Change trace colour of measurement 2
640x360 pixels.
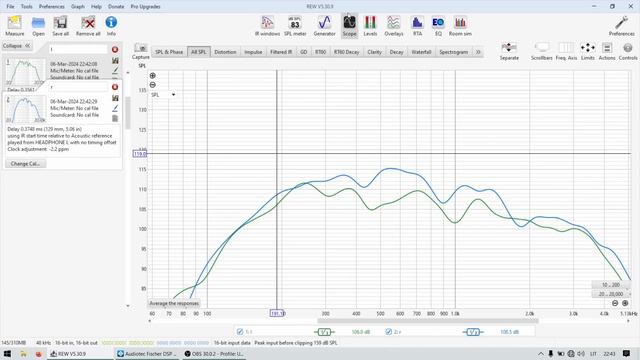(115, 108)
